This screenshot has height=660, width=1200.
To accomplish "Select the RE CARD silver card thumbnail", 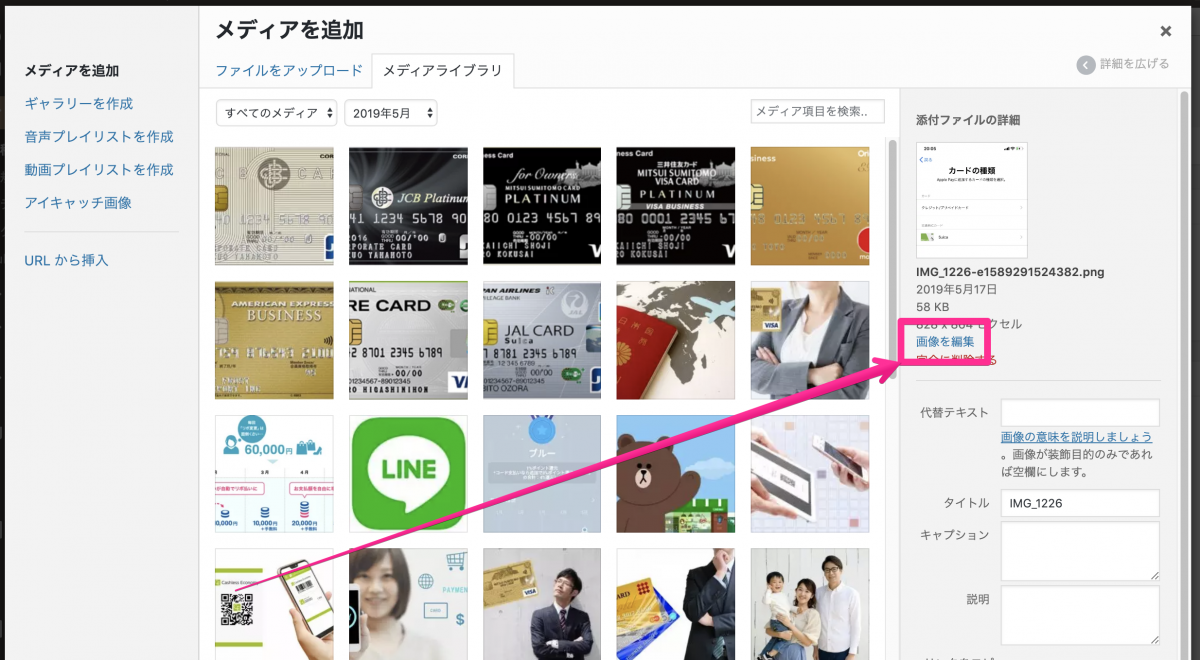I will tap(408, 340).
